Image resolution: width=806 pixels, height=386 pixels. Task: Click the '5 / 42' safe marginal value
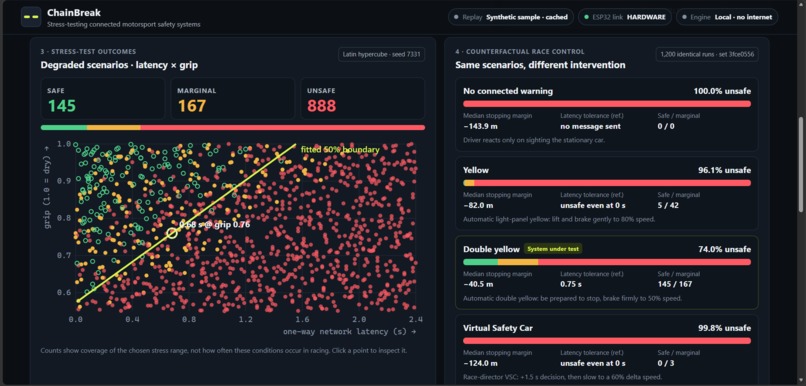coord(669,205)
